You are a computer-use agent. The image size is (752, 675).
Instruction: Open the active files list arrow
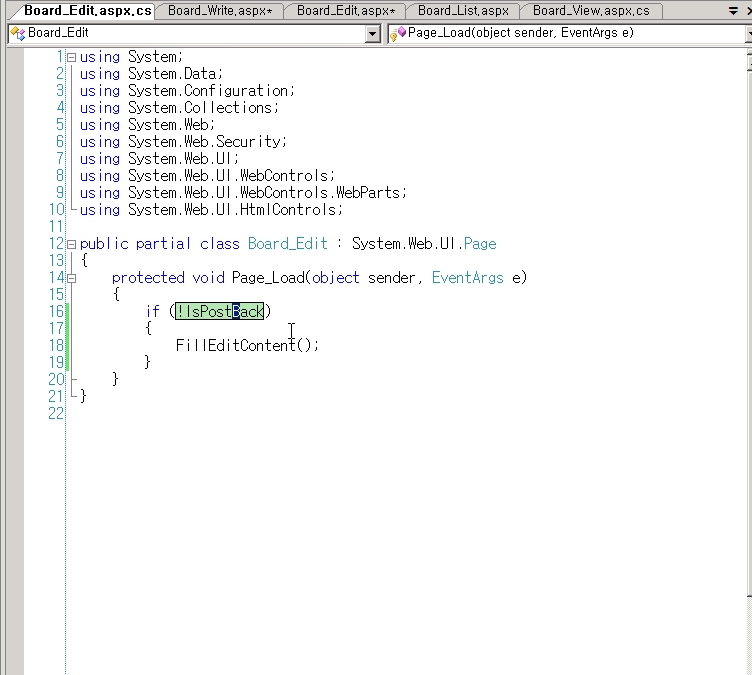[733, 11]
